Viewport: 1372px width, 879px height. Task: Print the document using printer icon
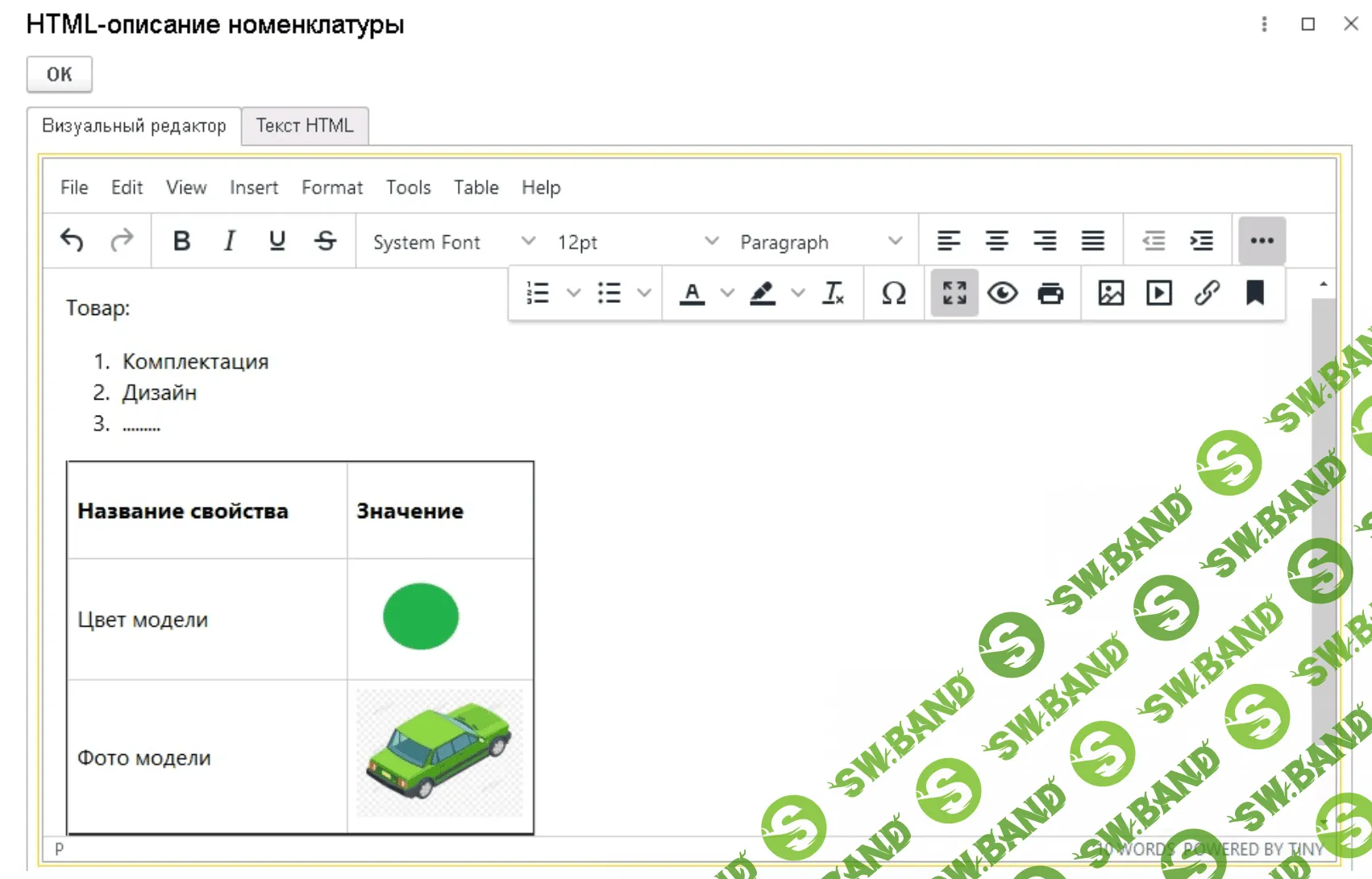[1050, 293]
